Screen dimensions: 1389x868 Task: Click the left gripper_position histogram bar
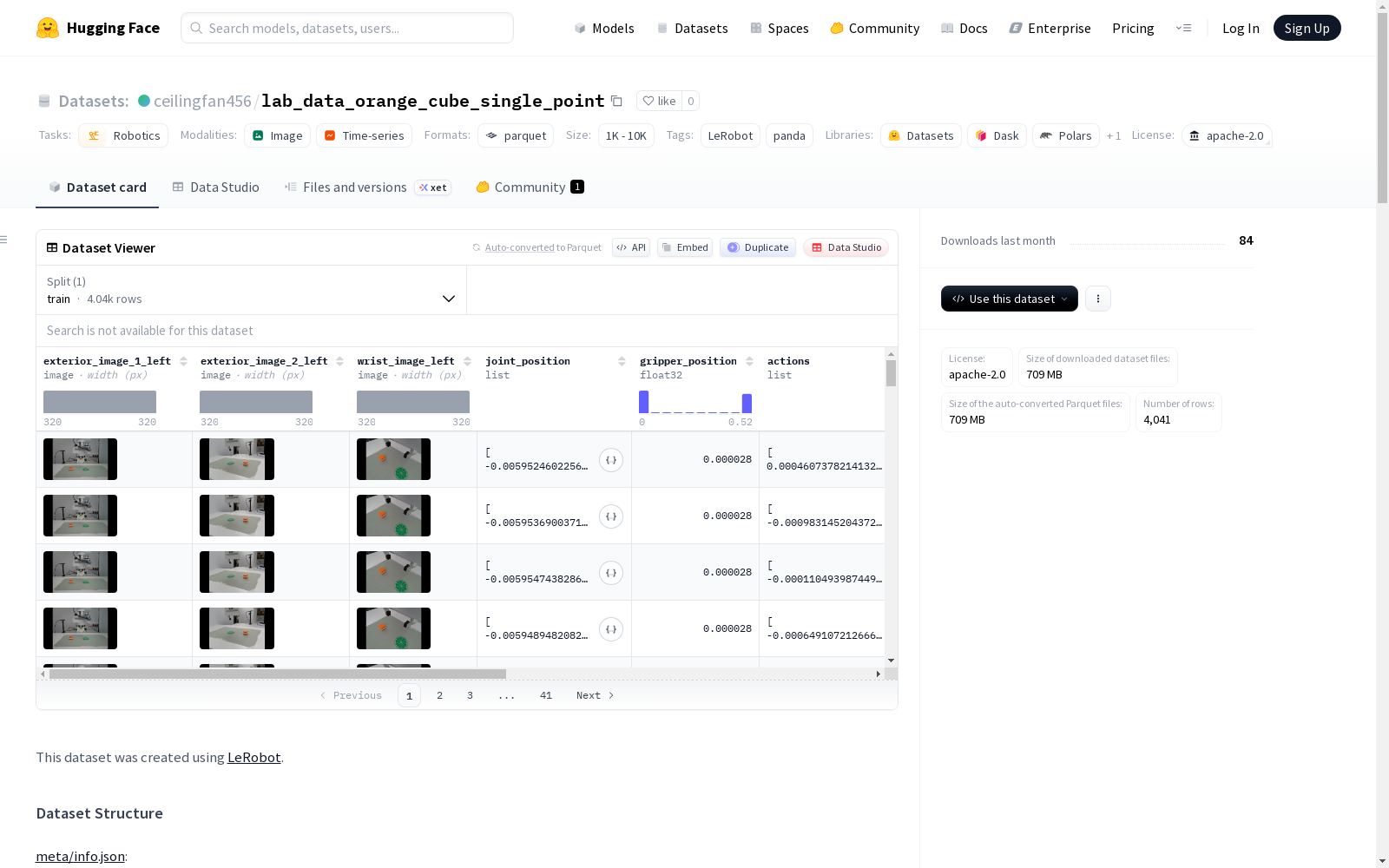(644, 402)
